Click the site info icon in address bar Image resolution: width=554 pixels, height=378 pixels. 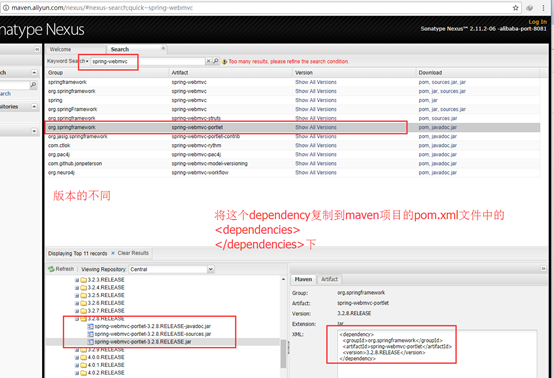tap(6, 8)
